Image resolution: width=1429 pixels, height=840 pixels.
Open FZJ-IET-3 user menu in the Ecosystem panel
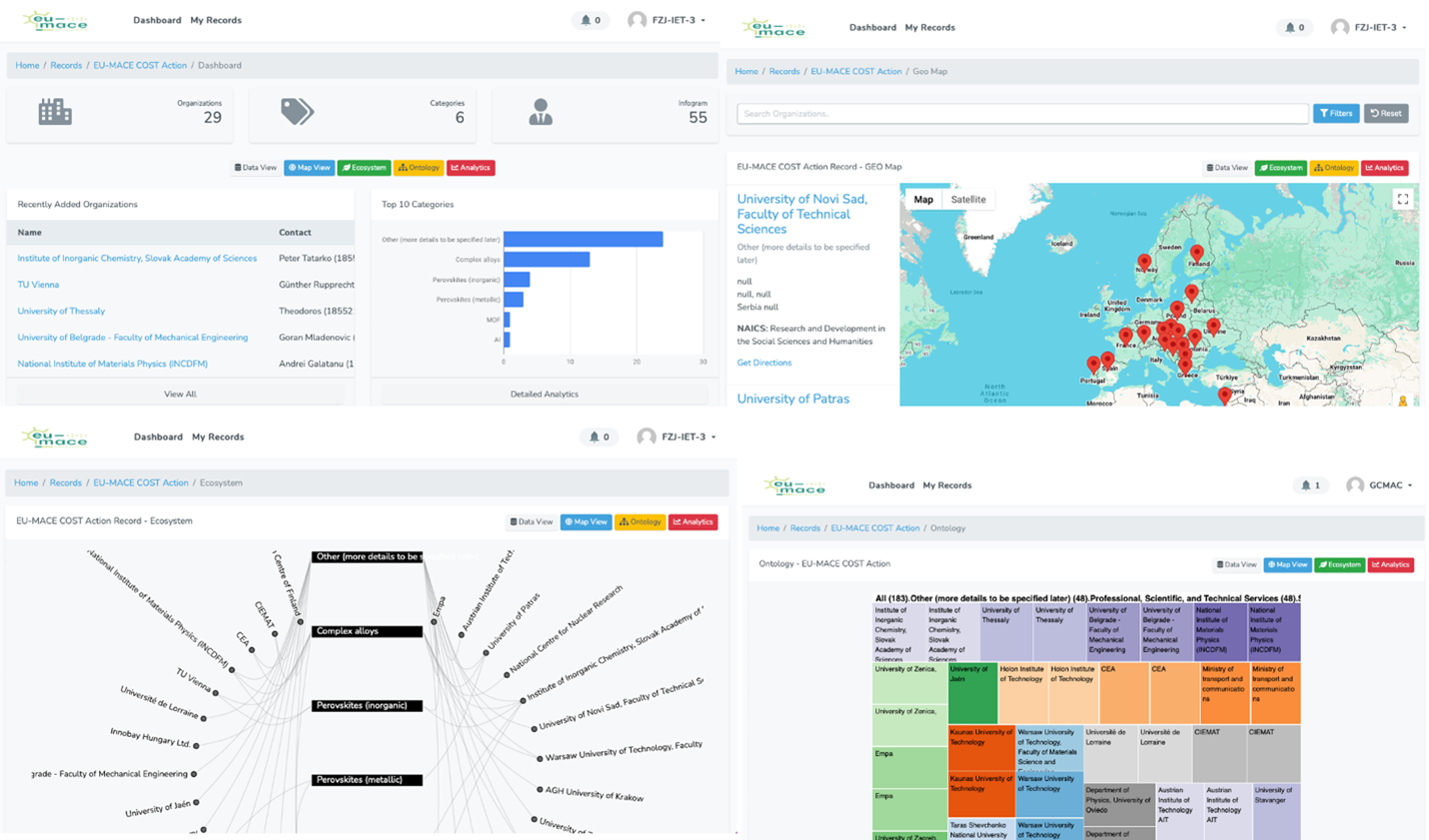click(677, 436)
